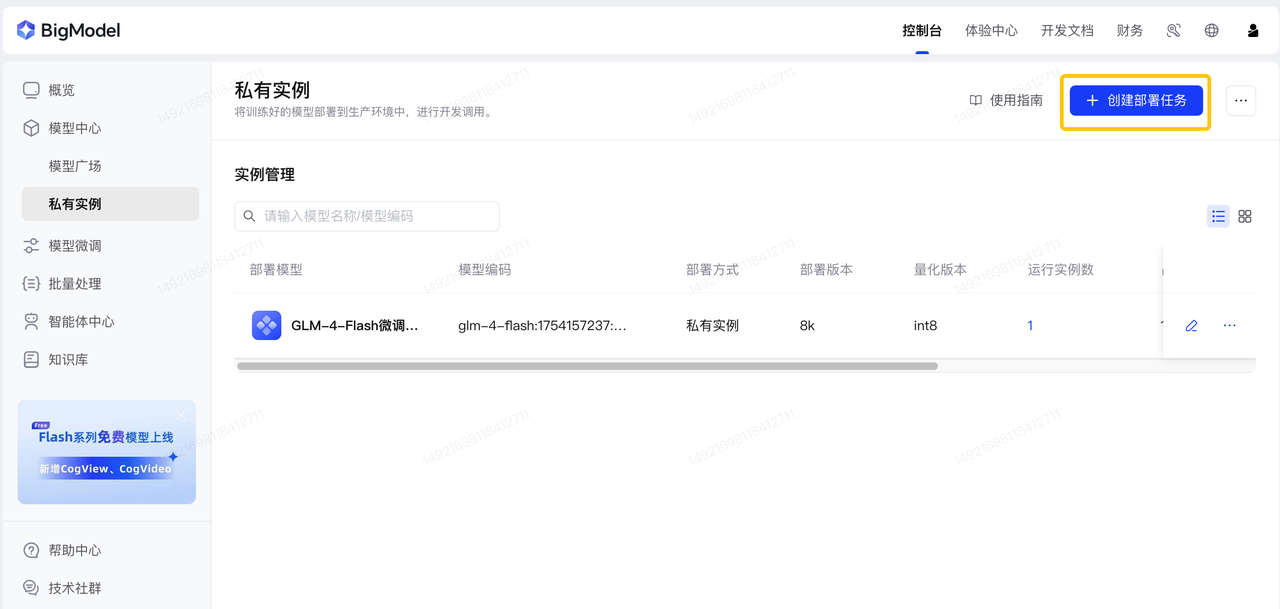Close the Flash promotion banner
Viewport: 1280px width, 609px height.
pyautogui.click(x=181, y=414)
